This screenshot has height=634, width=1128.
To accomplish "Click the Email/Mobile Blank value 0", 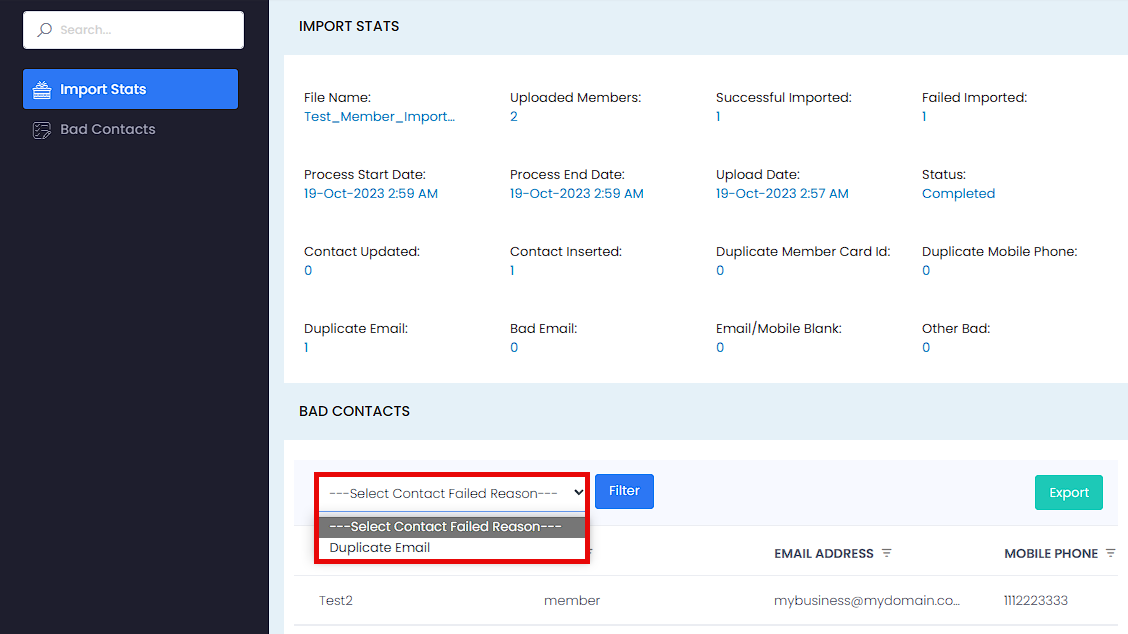I will pos(720,348).
